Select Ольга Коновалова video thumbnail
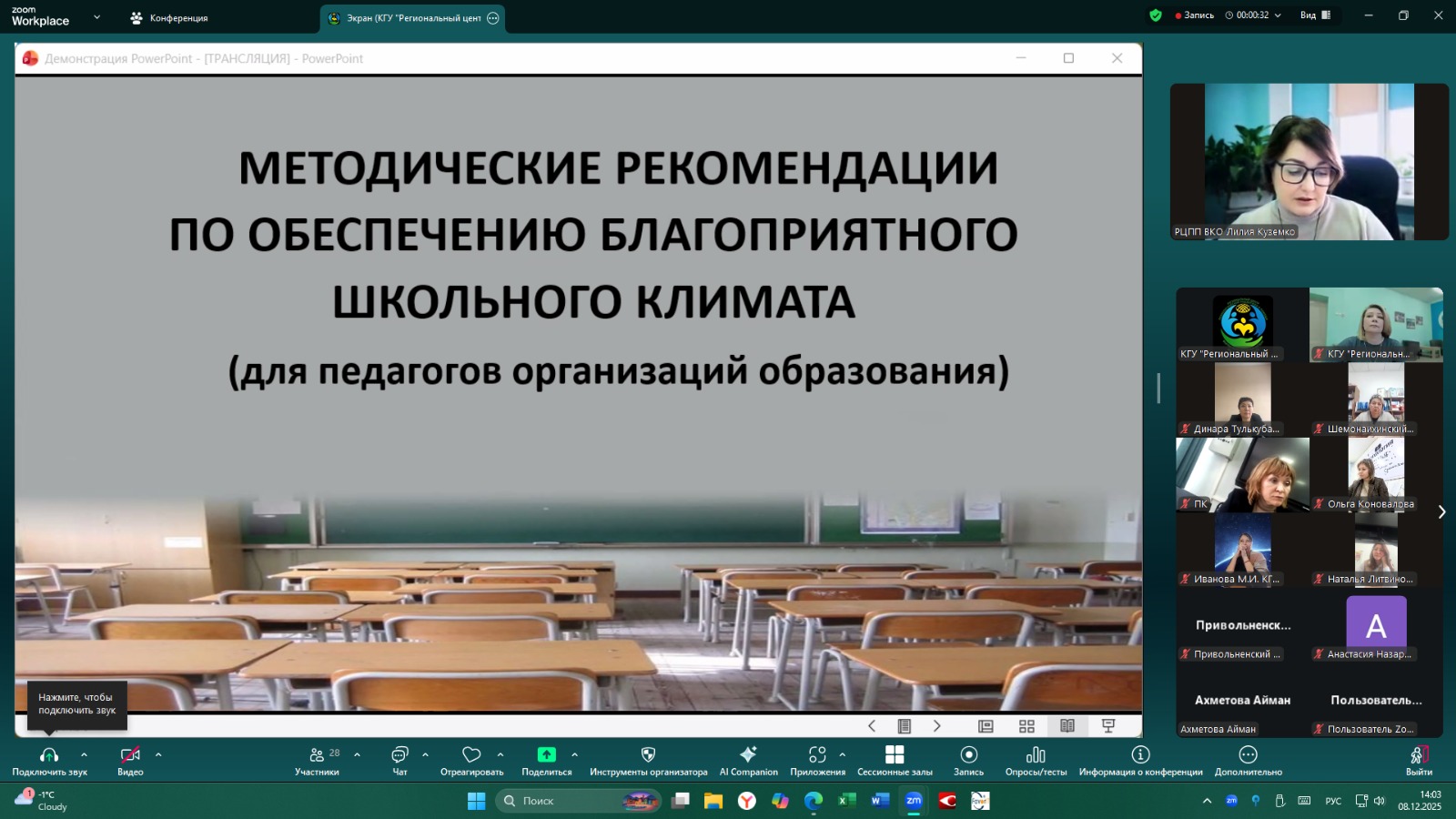Image resolution: width=1456 pixels, height=819 pixels. coord(1376,474)
